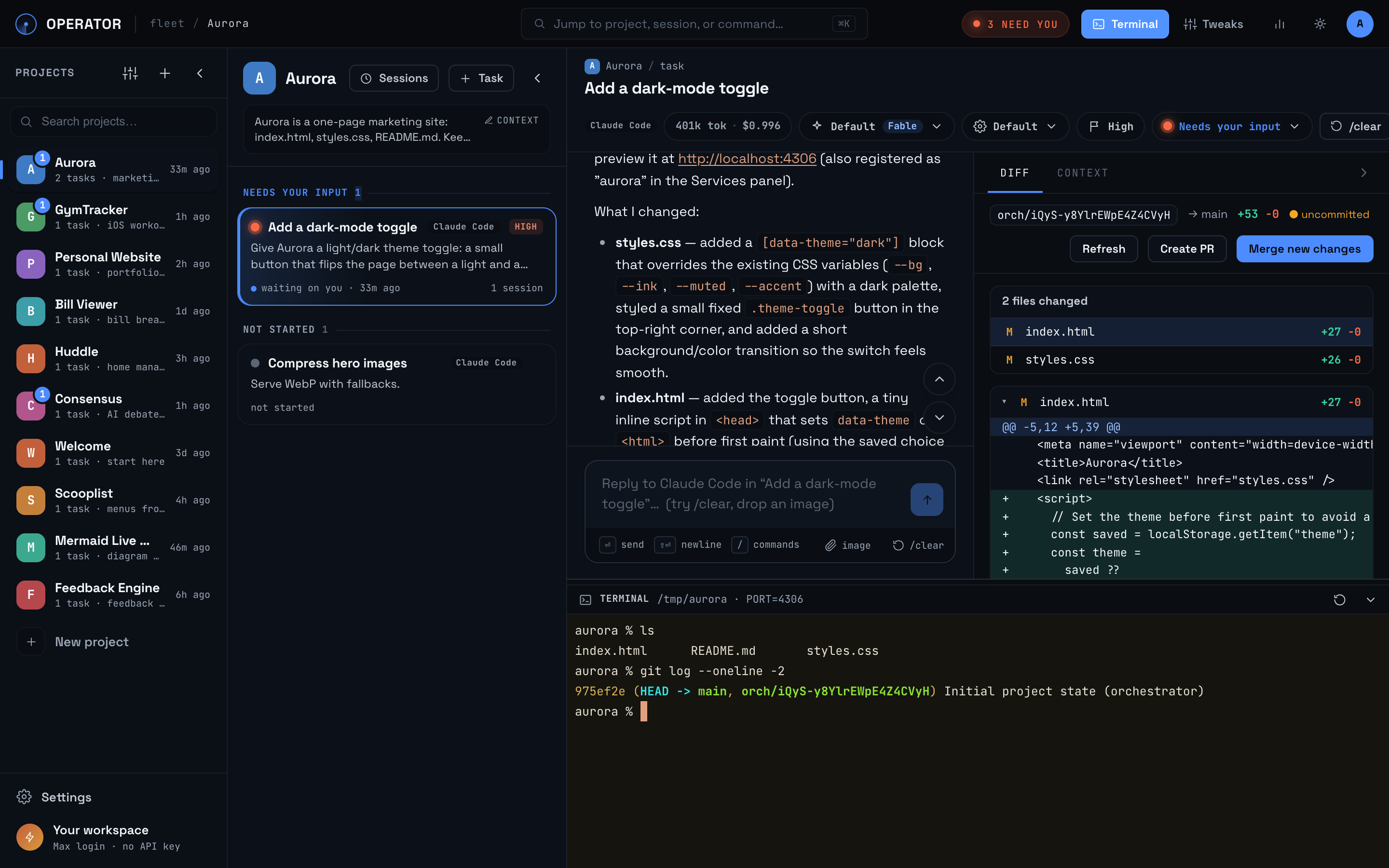The image size is (1389, 868).
Task: Open Aurora Sessions list
Action: [394, 78]
